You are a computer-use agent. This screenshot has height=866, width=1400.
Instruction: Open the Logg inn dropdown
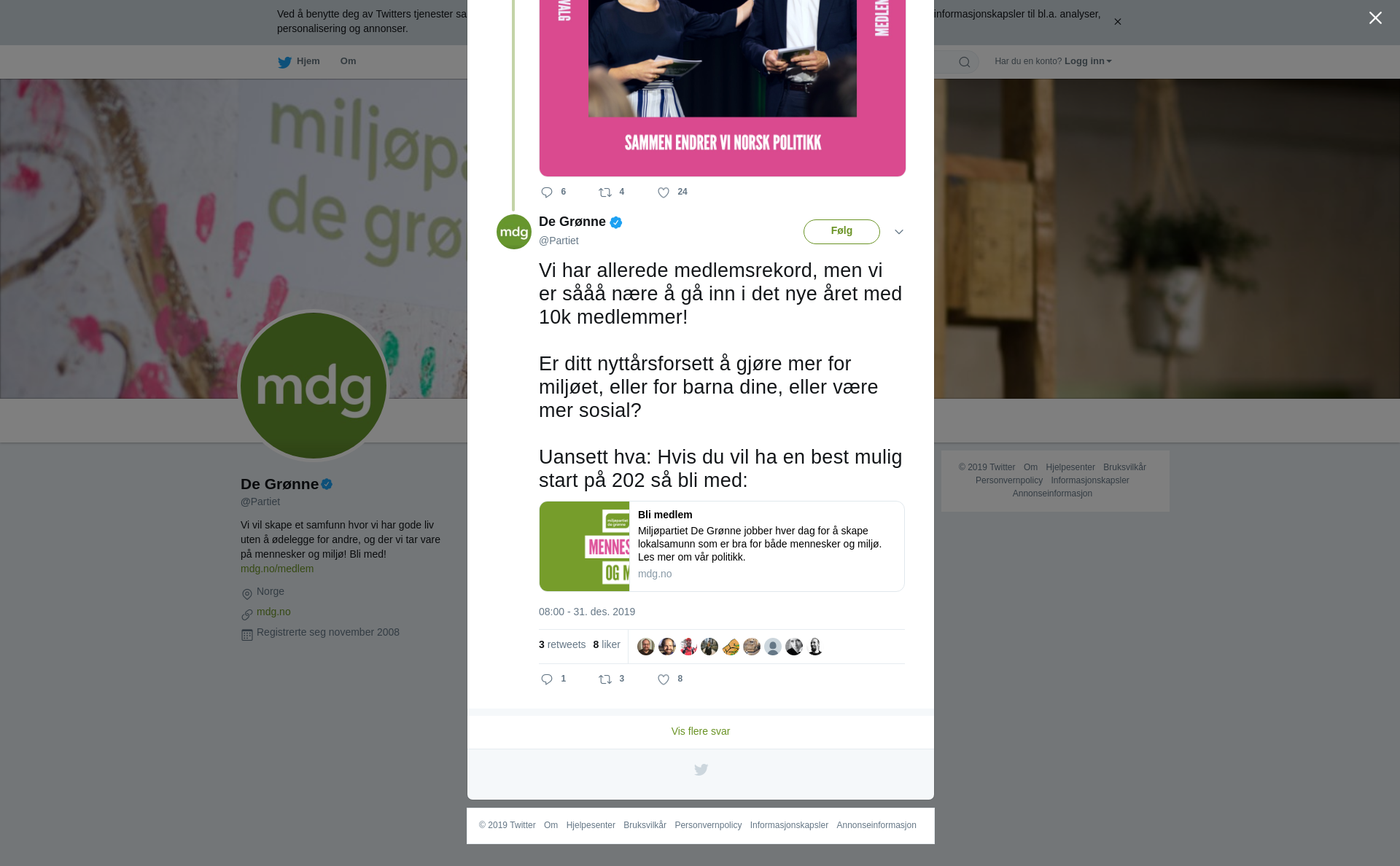[x=1088, y=61]
